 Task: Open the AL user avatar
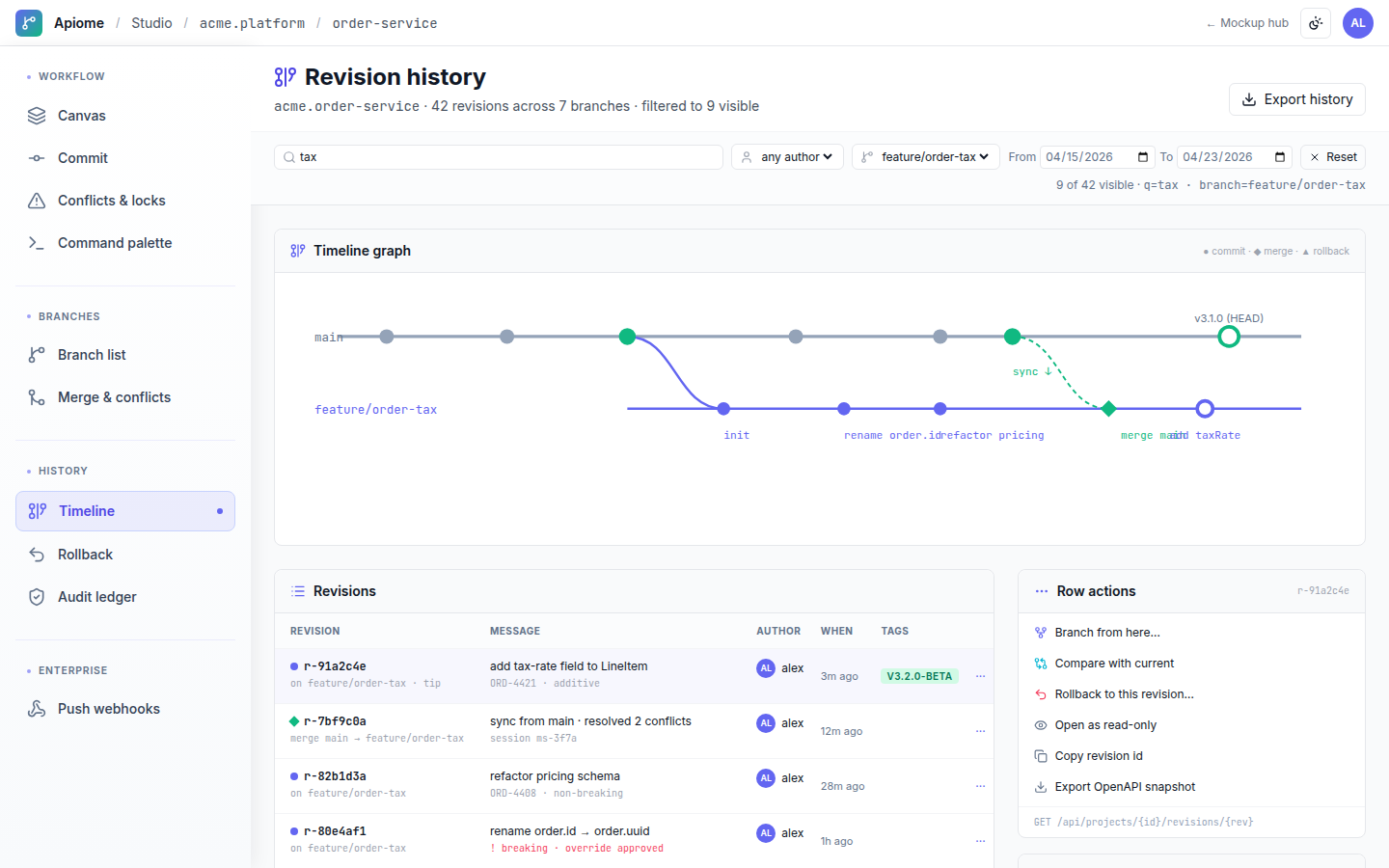pyautogui.click(x=1358, y=23)
